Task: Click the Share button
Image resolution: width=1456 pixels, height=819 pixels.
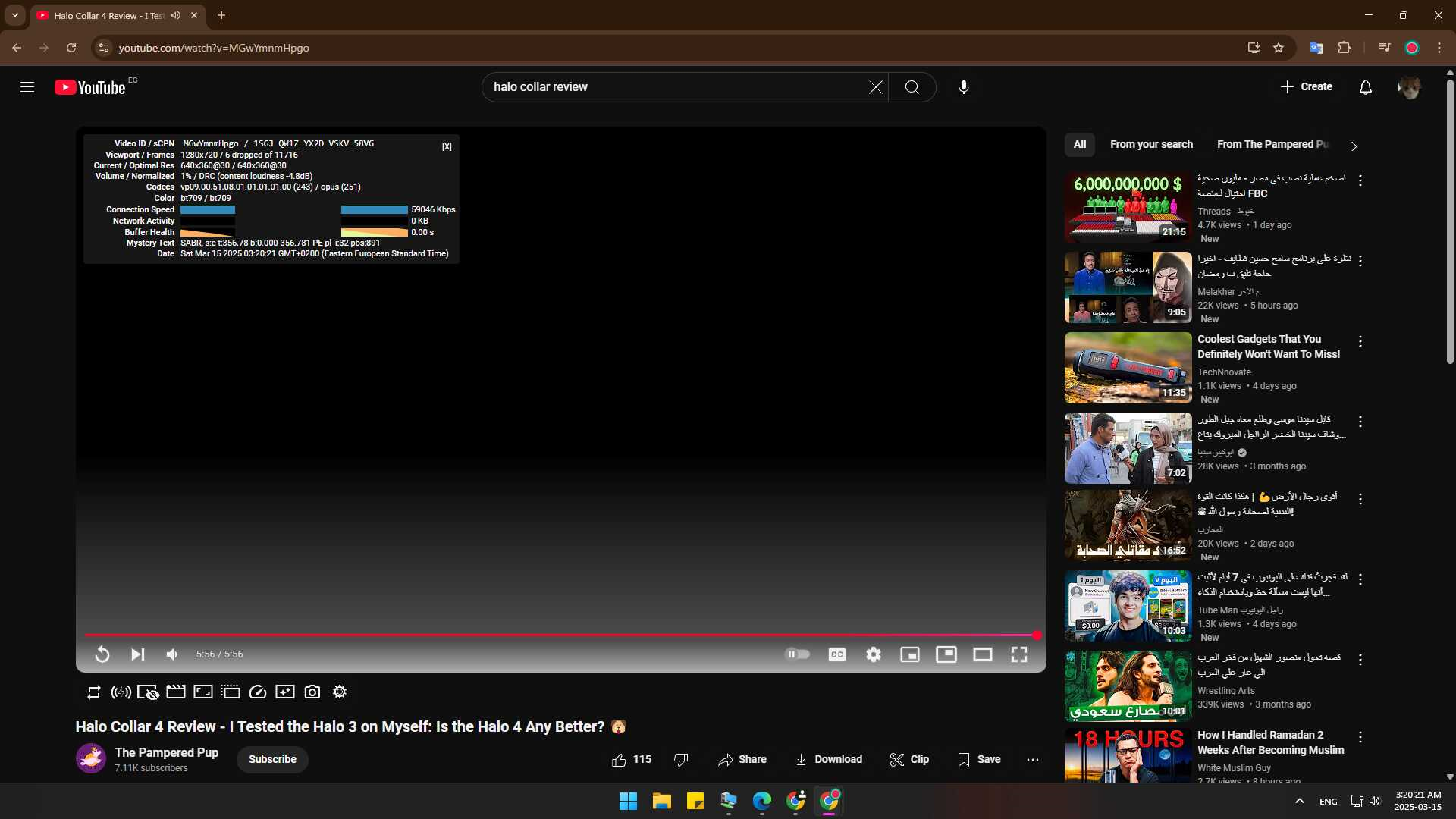Action: 742,759
